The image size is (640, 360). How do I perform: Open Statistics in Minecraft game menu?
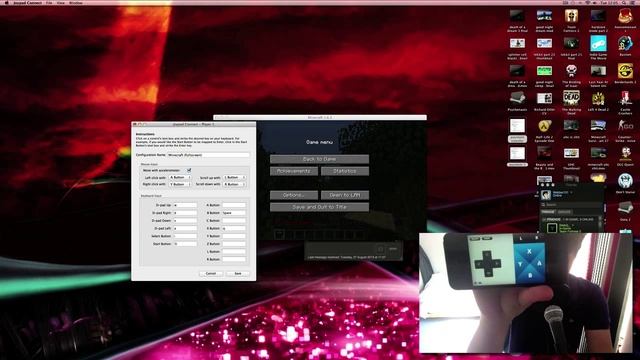(344, 171)
